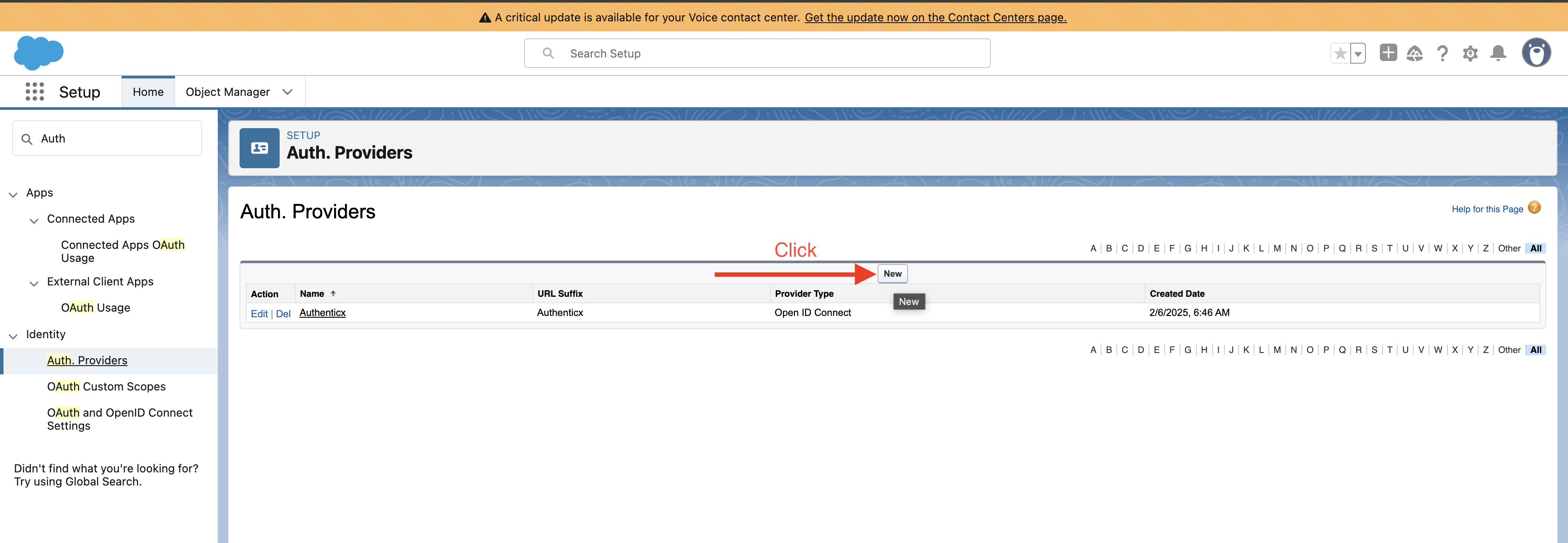Screen dimensions: 1568x543
Task: Open the App Launcher dots grid
Action: click(x=35, y=92)
